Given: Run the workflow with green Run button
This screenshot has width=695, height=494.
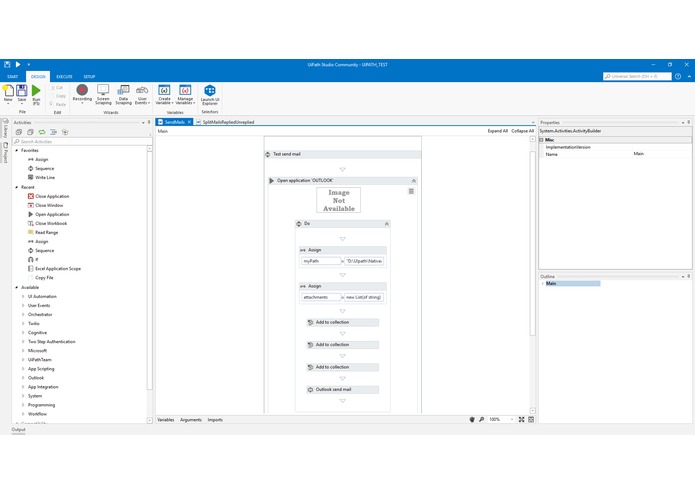Looking at the screenshot, I should click(36, 90).
